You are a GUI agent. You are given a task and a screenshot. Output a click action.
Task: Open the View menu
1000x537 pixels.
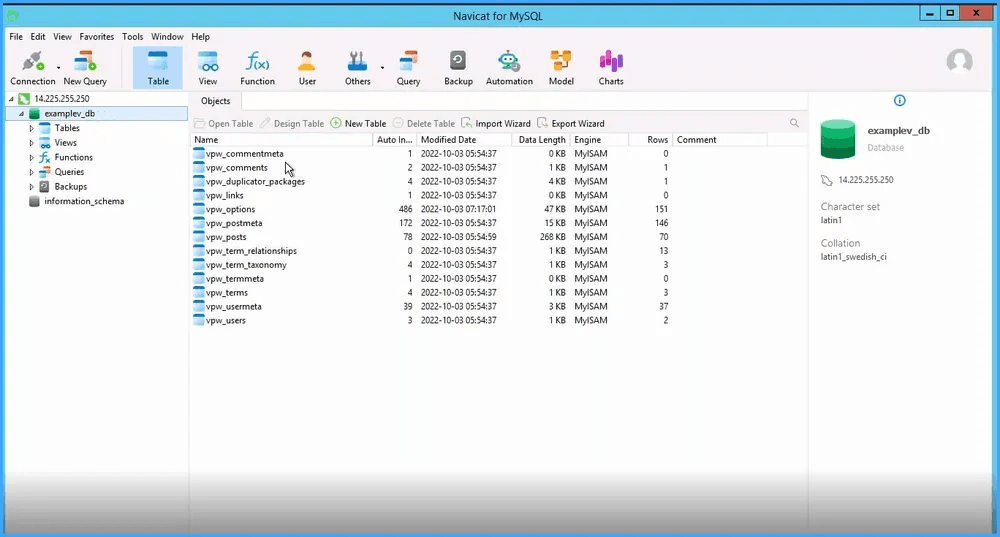click(x=62, y=36)
